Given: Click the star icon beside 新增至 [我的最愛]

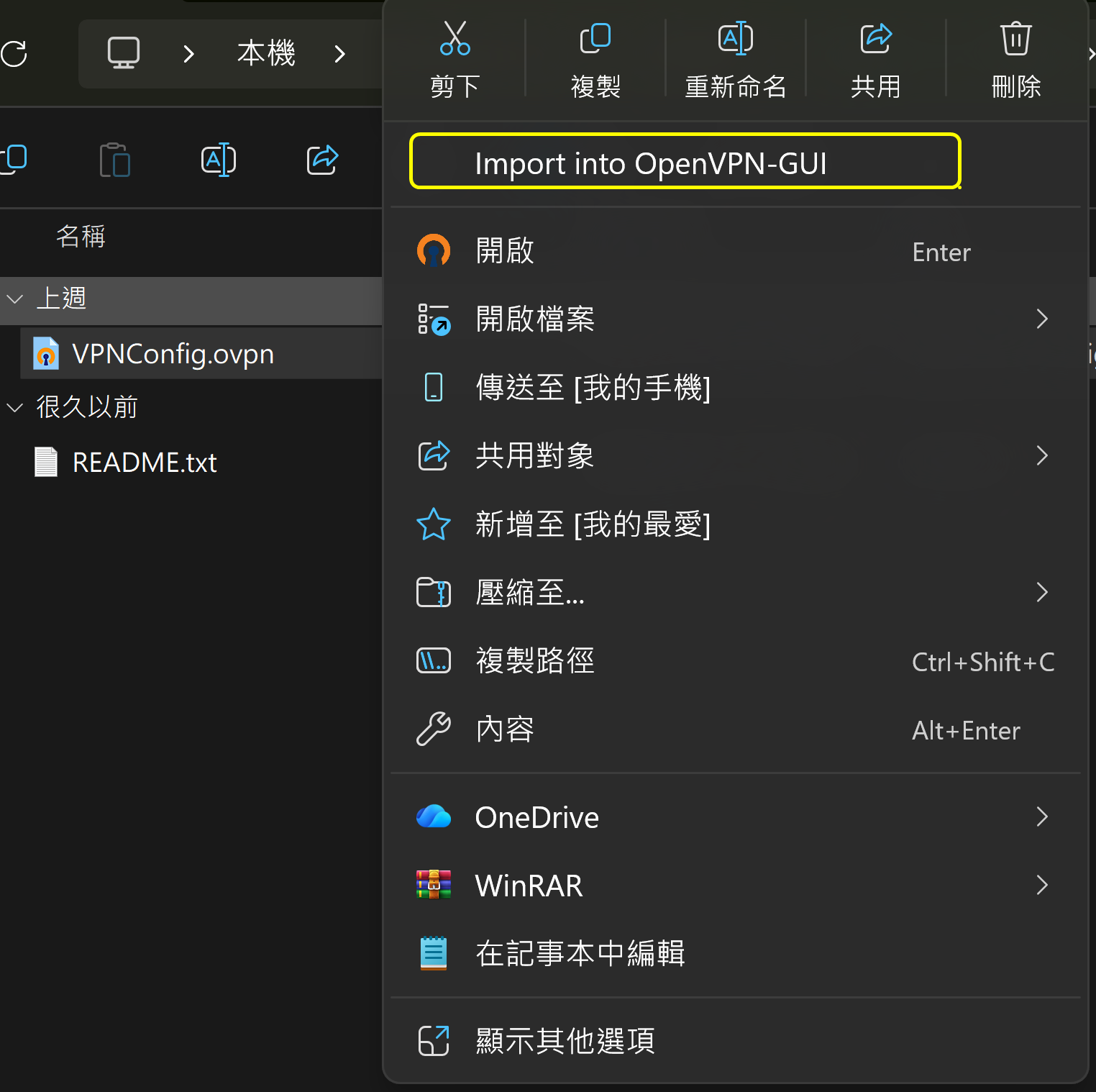Looking at the screenshot, I should [434, 524].
